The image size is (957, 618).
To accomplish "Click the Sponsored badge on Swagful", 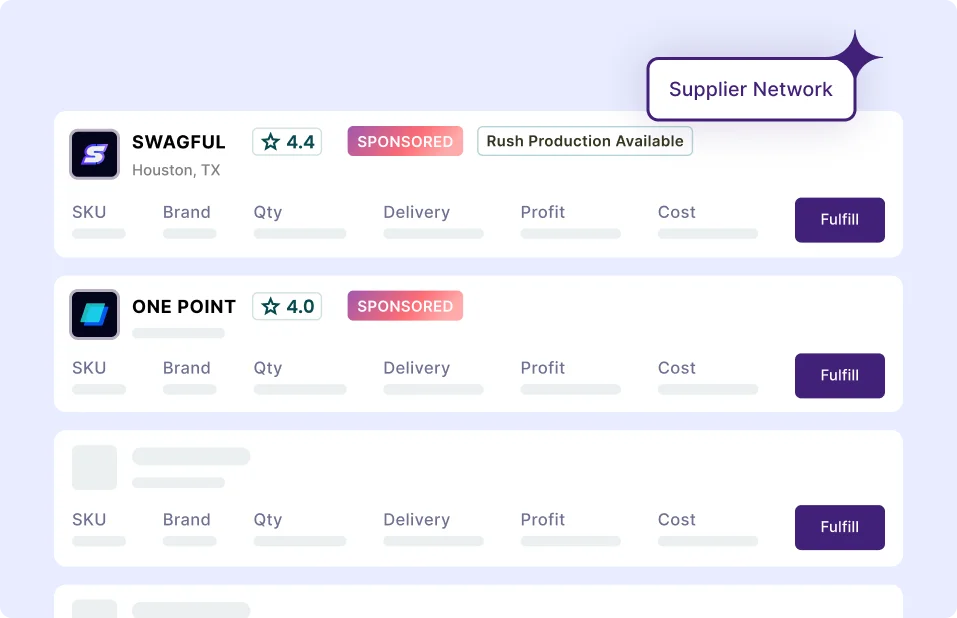I will click(405, 142).
